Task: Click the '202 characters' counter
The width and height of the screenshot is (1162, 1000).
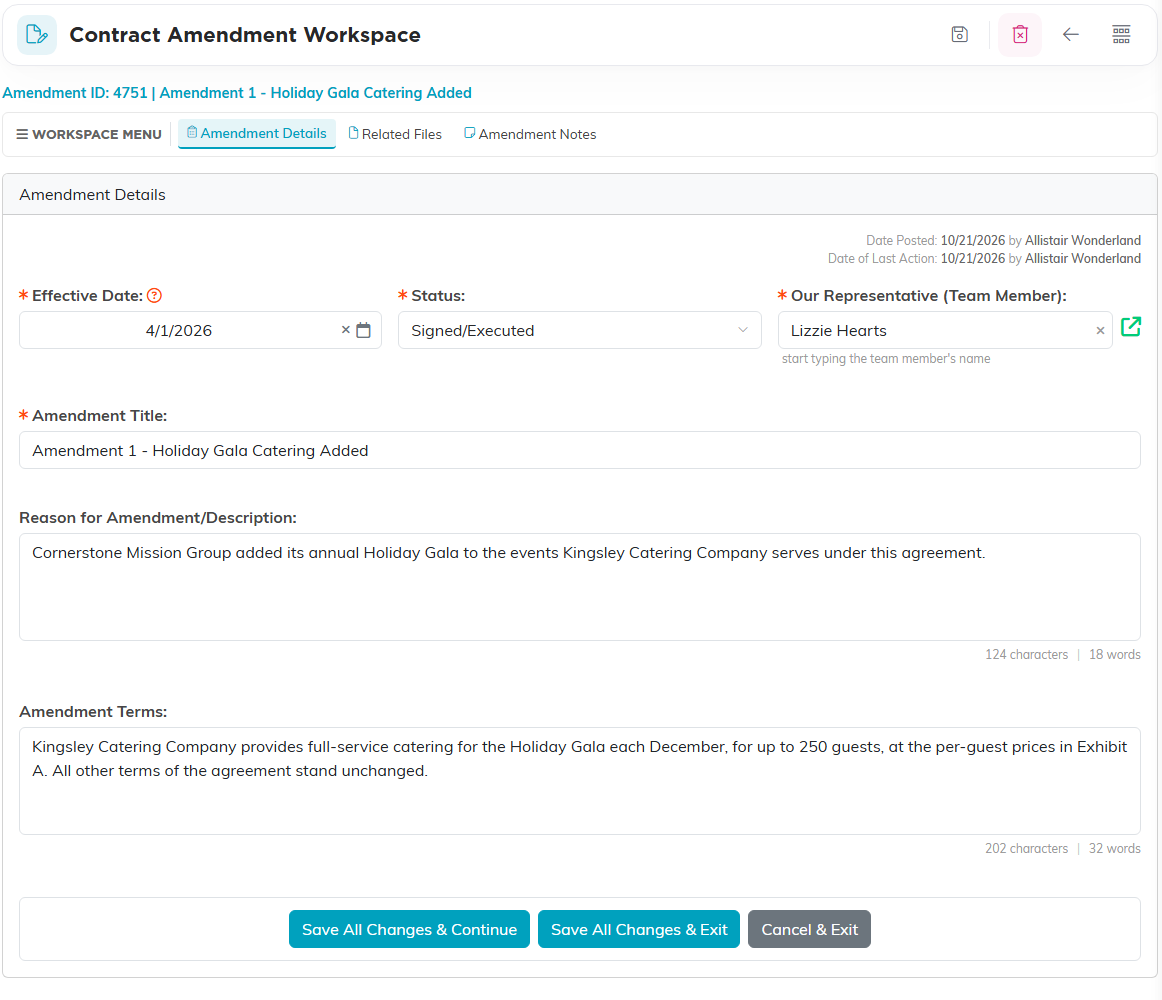Action: click(x=1026, y=849)
